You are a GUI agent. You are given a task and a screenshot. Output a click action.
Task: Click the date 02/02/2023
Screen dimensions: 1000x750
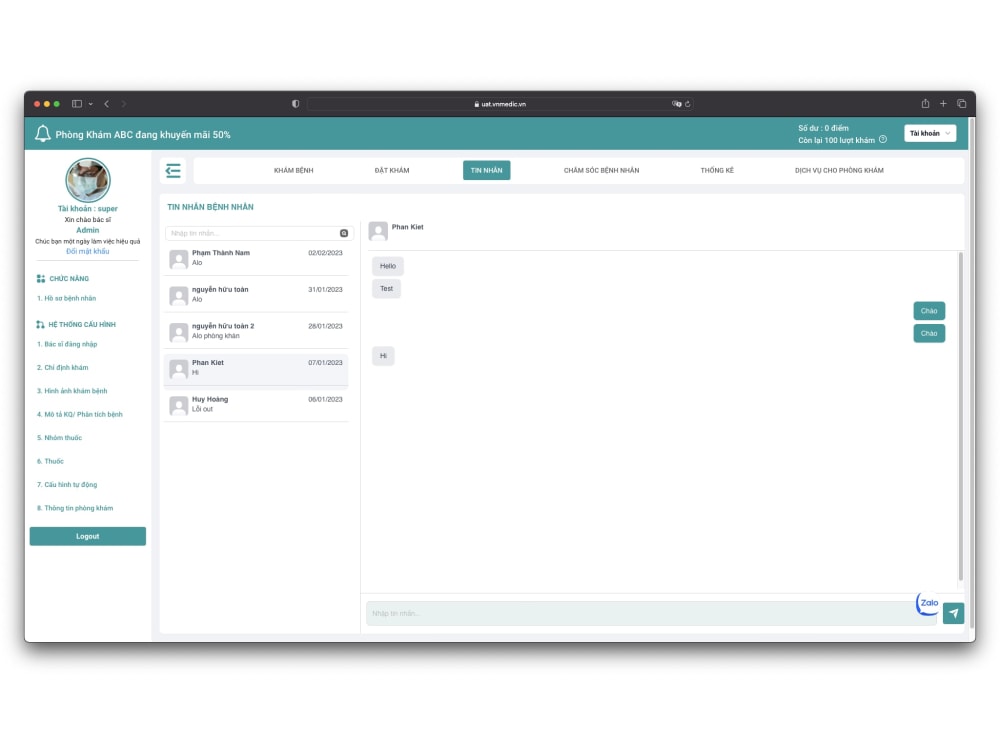[325, 253]
